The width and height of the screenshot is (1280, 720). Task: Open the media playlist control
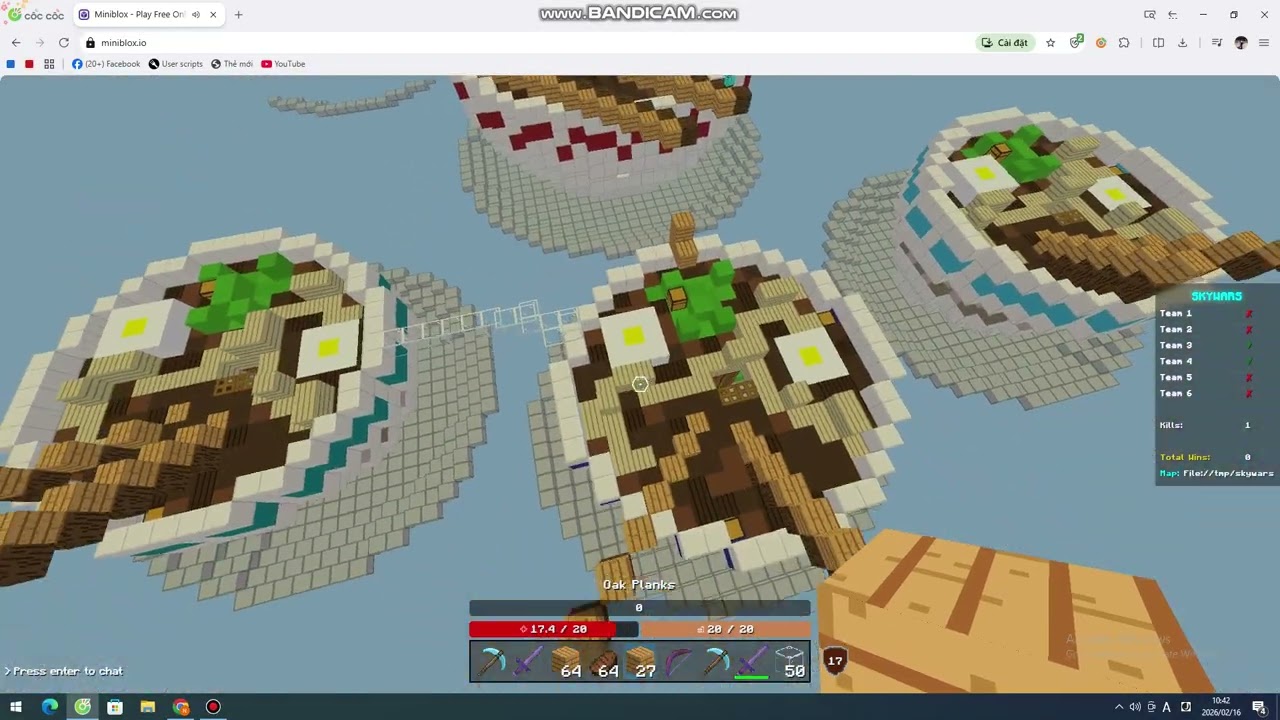pyautogui.click(x=1217, y=43)
